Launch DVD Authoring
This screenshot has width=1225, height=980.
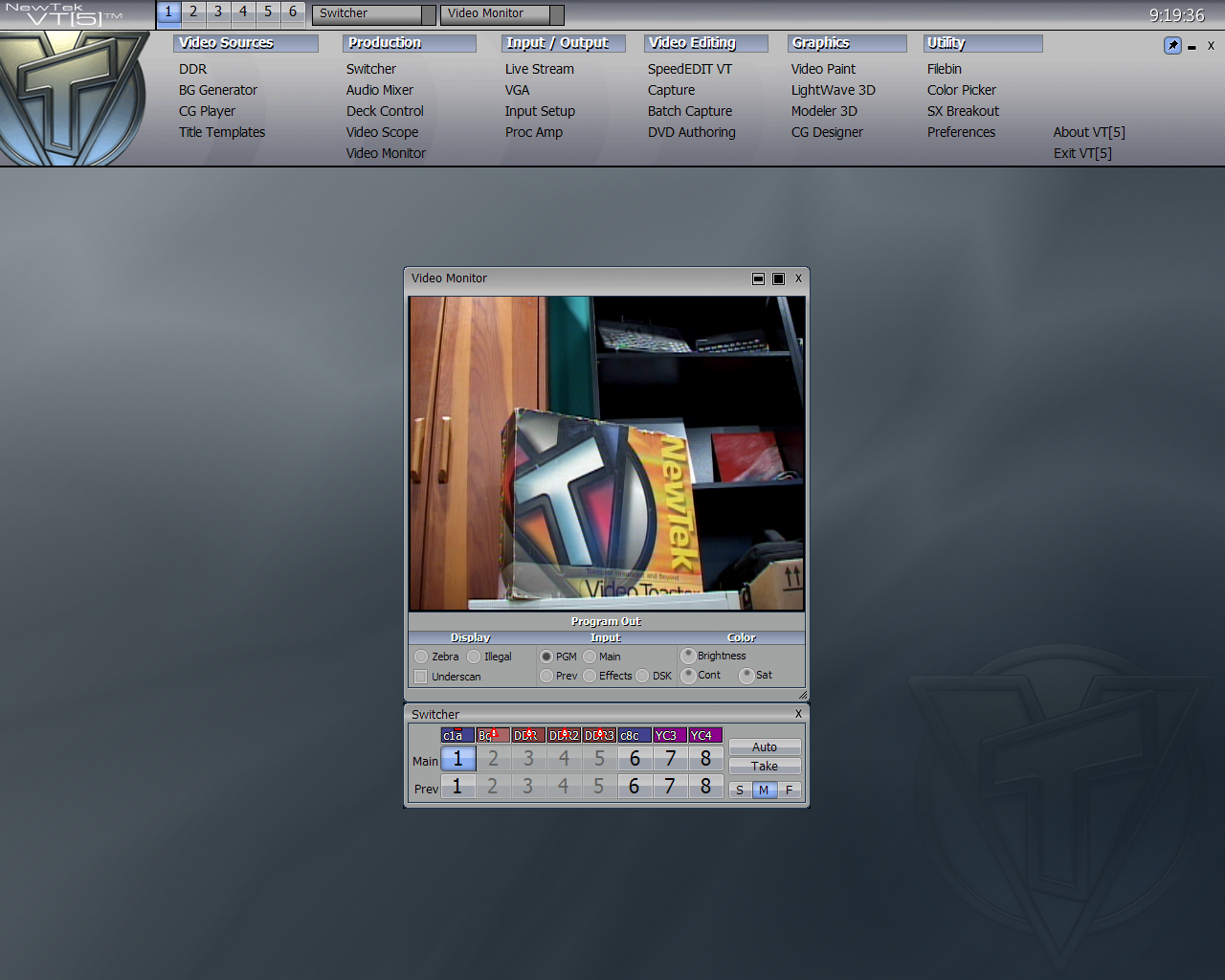[x=692, y=132]
